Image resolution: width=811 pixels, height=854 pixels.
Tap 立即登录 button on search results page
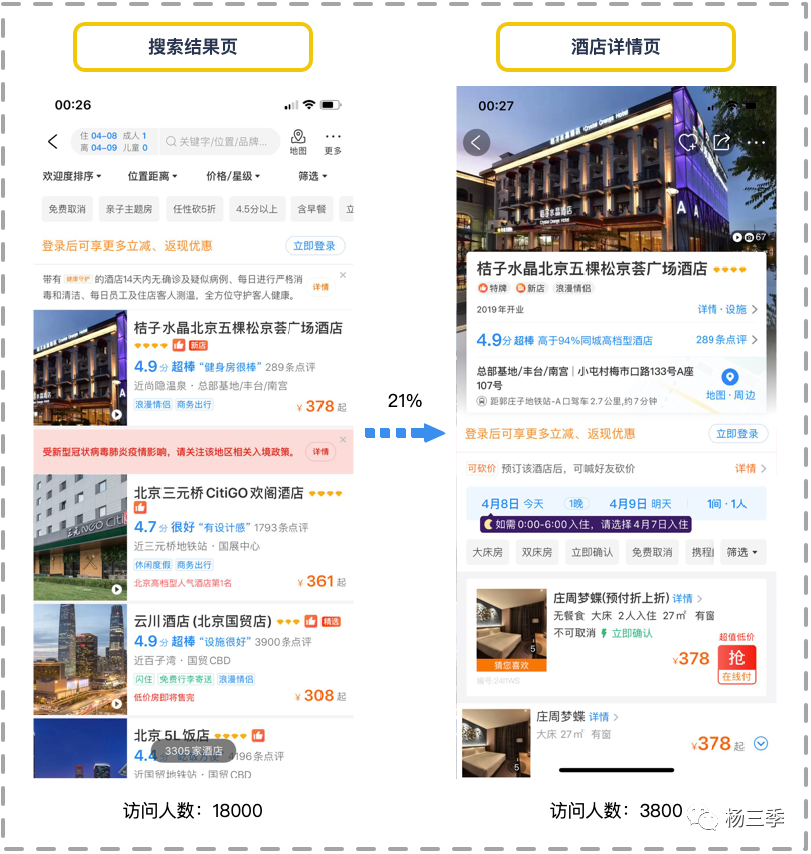[315, 246]
